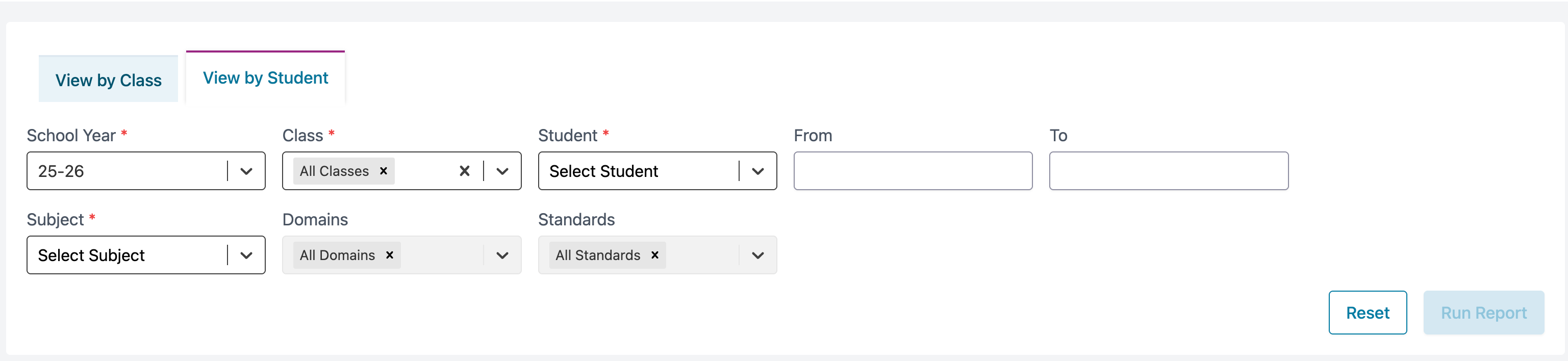Click the Reset button
This screenshot has height=361, width=1568.
pyautogui.click(x=1367, y=313)
